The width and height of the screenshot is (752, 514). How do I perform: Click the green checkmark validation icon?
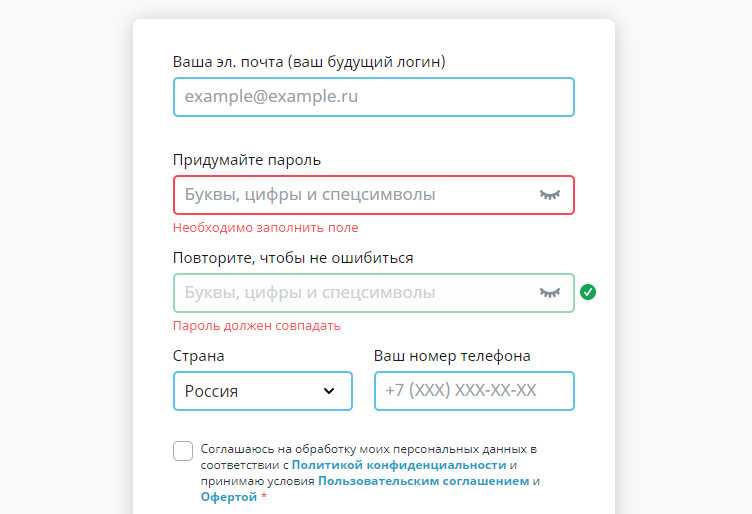pyautogui.click(x=588, y=292)
